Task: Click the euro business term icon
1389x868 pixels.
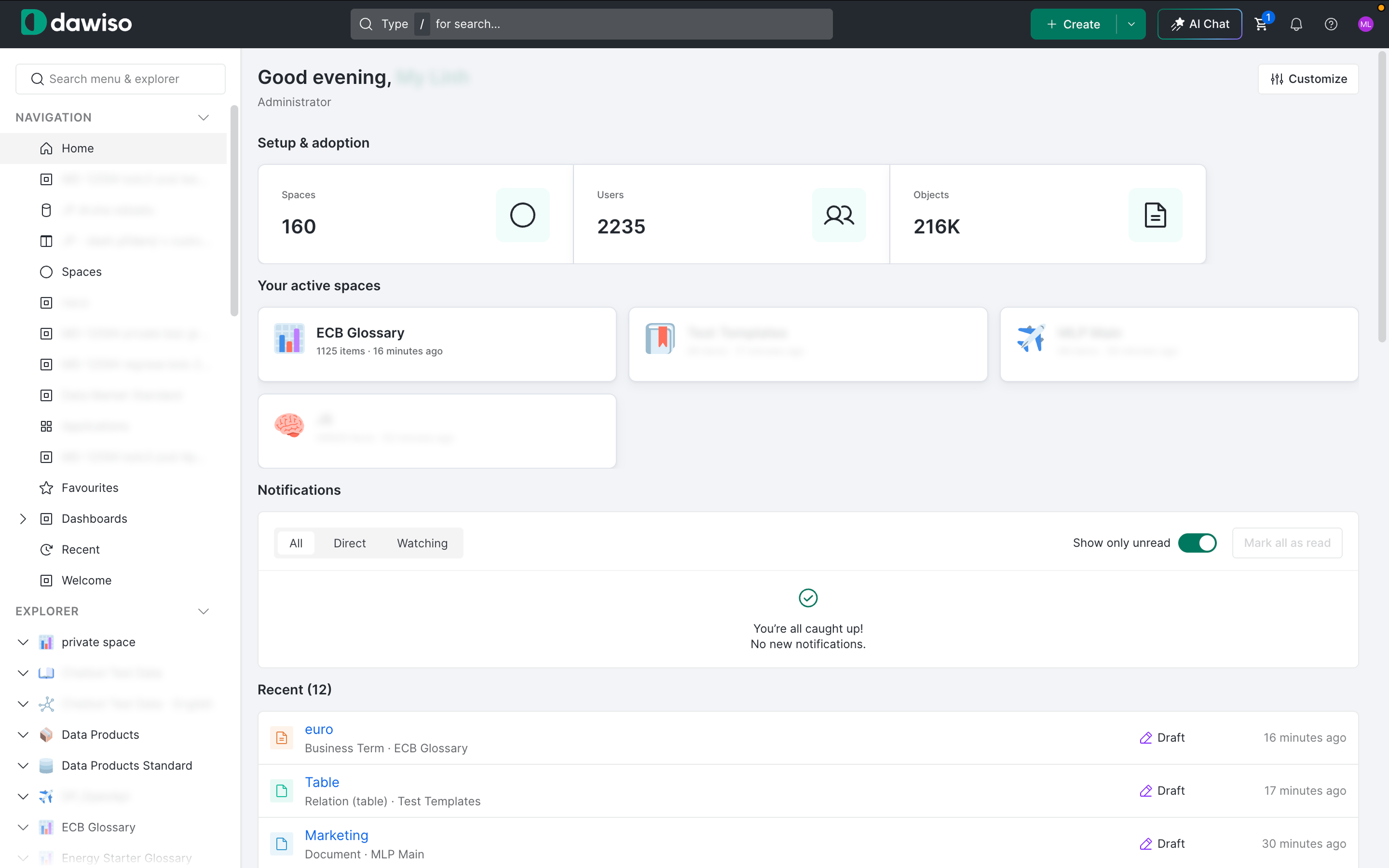Action: pyautogui.click(x=281, y=738)
